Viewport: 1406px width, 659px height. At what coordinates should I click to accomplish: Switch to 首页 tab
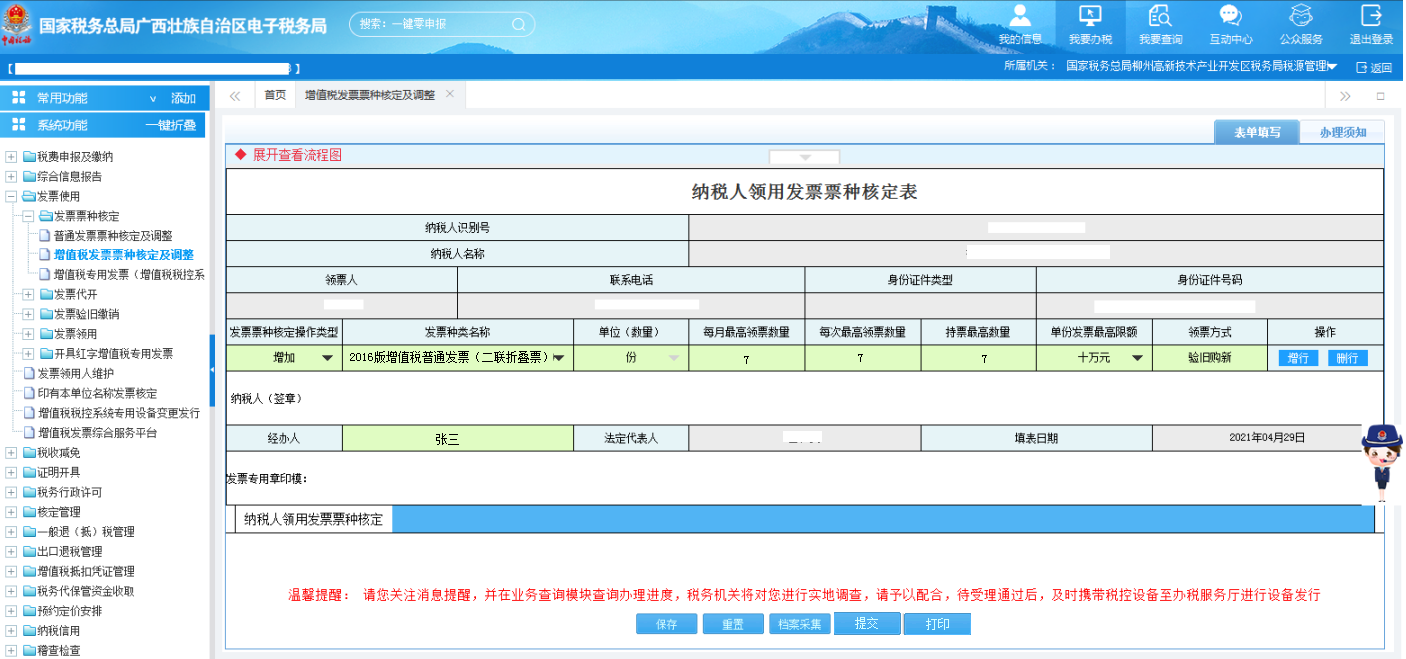[275, 95]
